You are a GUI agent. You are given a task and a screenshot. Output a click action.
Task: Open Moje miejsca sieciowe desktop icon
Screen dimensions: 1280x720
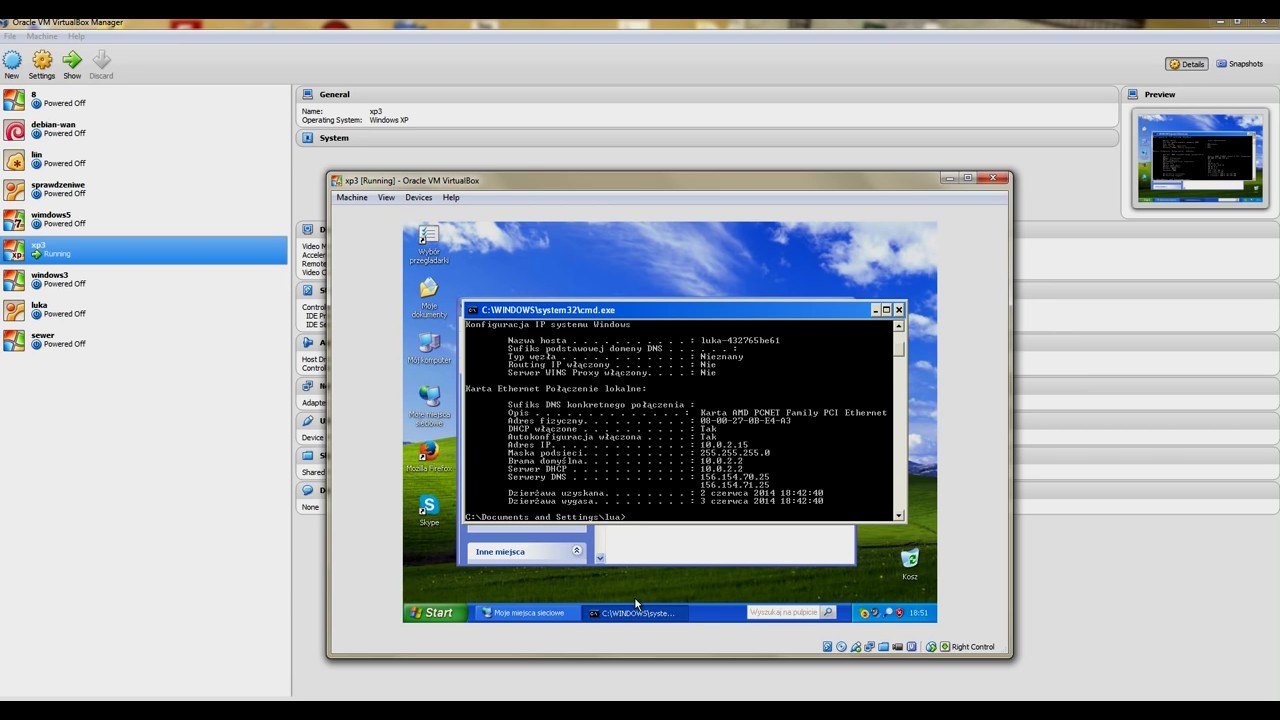(x=429, y=396)
